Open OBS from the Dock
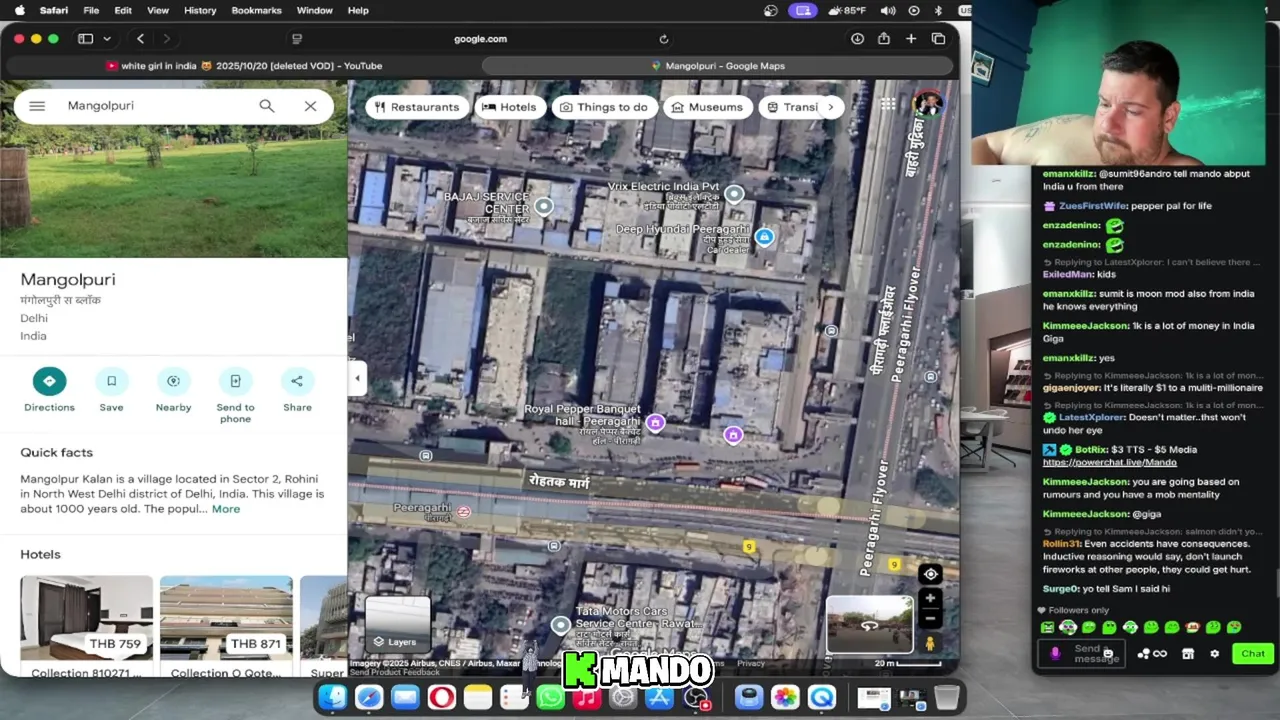The image size is (1280, 720). point(695,697)
